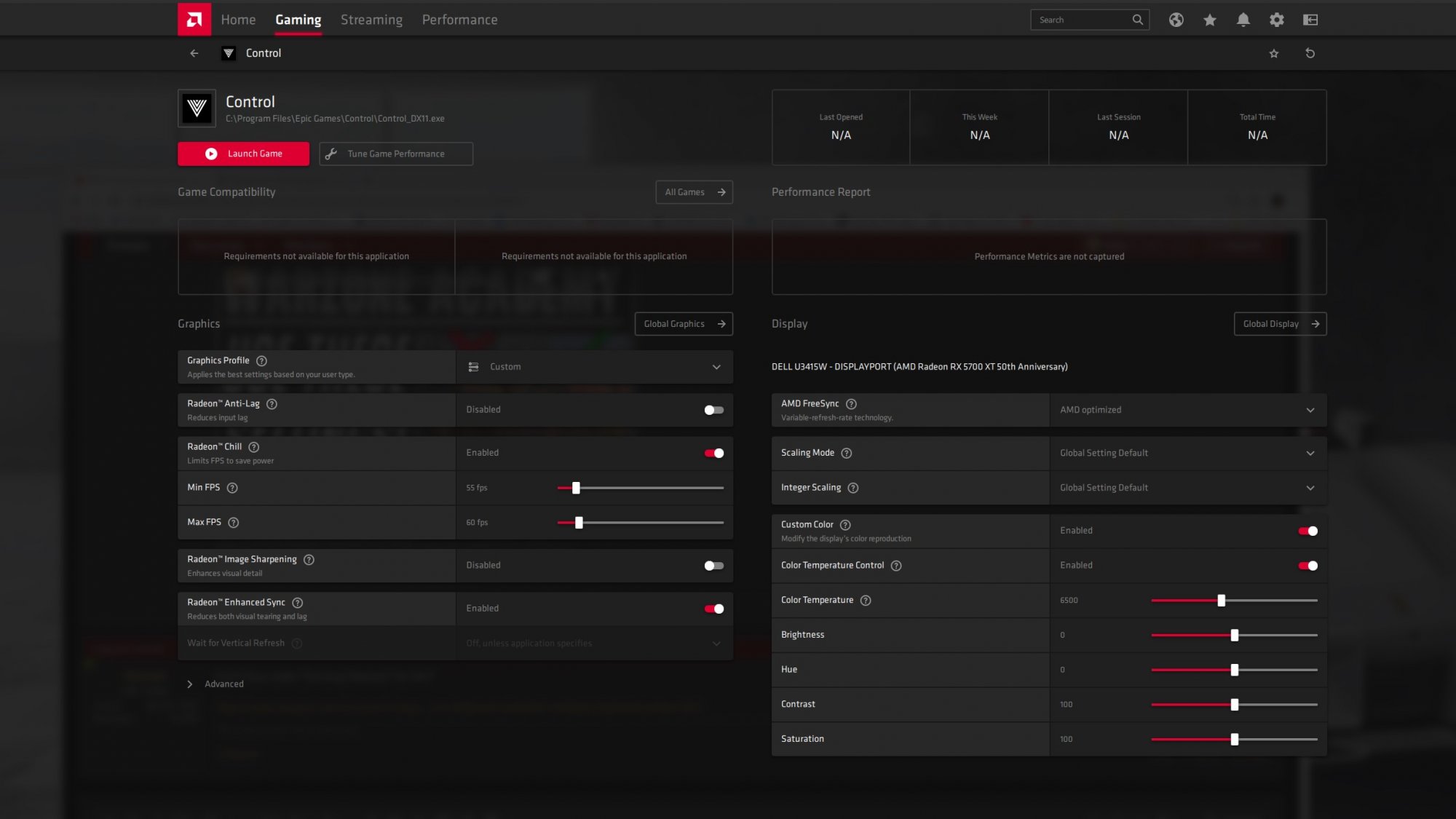Show help for Radeon Image Sharpening
Viewport: 1456px width, 819px height.
[x=309, y=560]
